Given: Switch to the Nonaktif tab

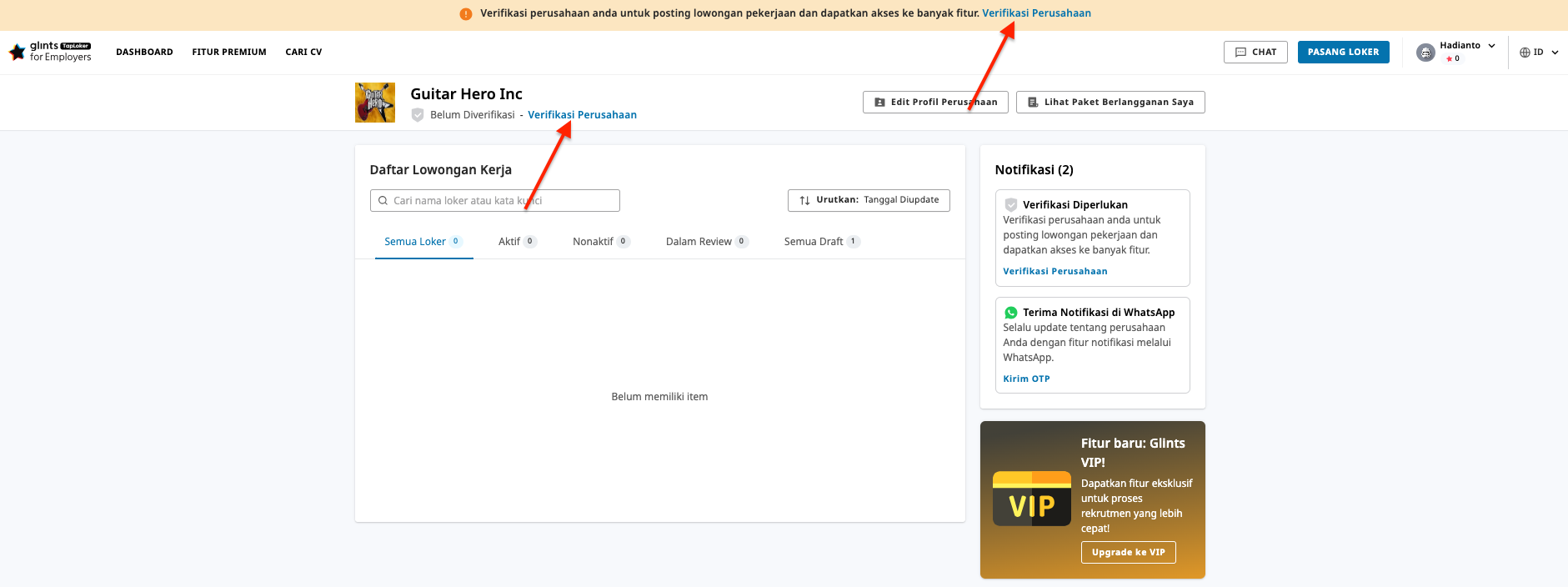Looking at the screenshot, I should 602,242.
